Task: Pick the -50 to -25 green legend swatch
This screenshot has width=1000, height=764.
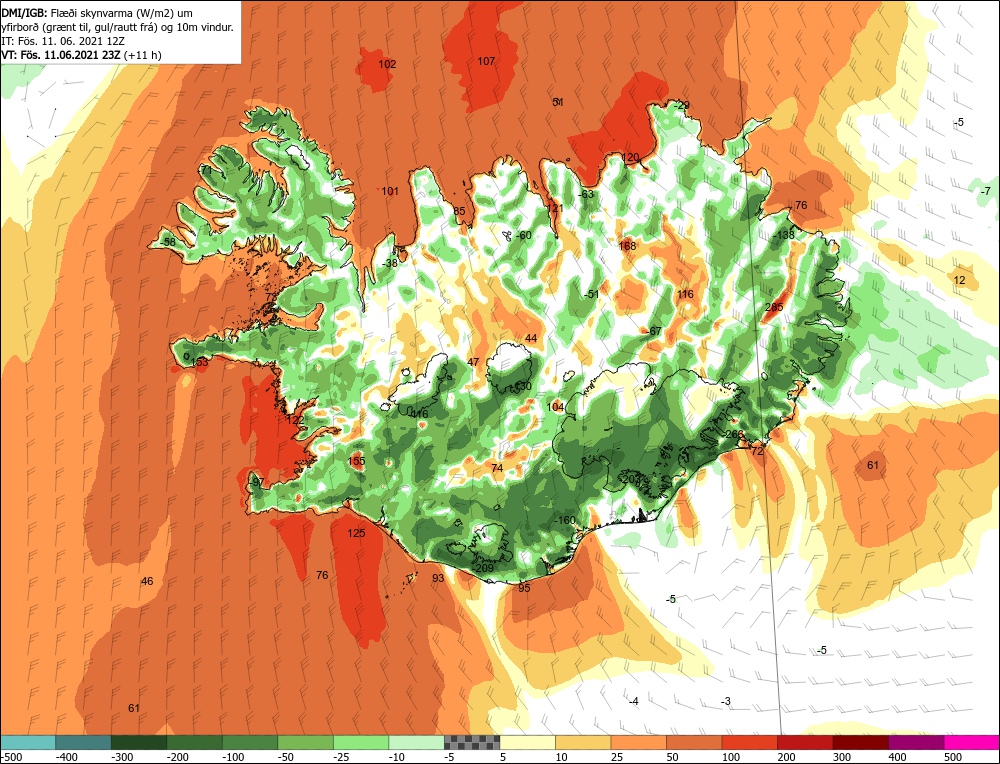Action: [x=305, y=742]
